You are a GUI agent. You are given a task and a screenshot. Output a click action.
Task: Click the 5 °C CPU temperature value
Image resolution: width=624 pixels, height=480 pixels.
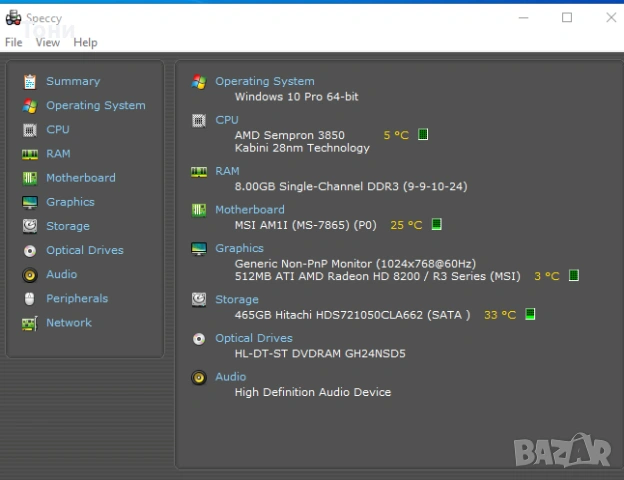coord(396,135)
